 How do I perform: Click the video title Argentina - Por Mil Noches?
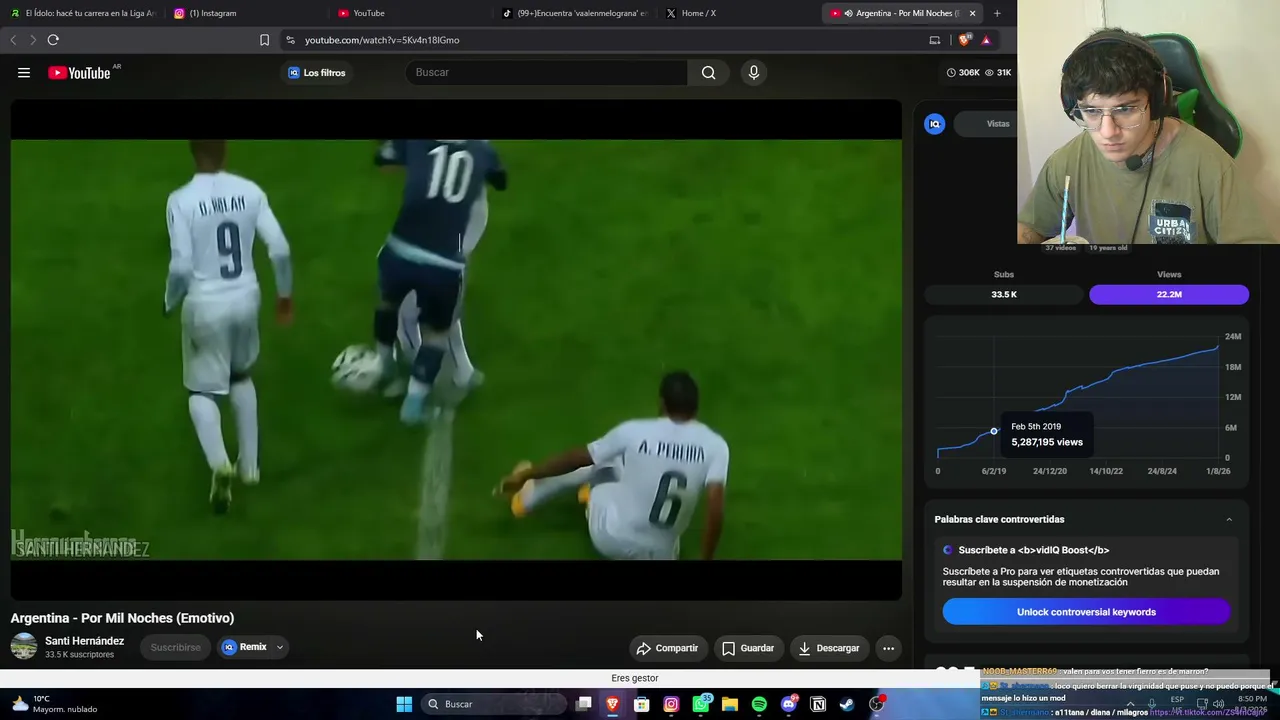pyautogui.click(x=122, y=618)
